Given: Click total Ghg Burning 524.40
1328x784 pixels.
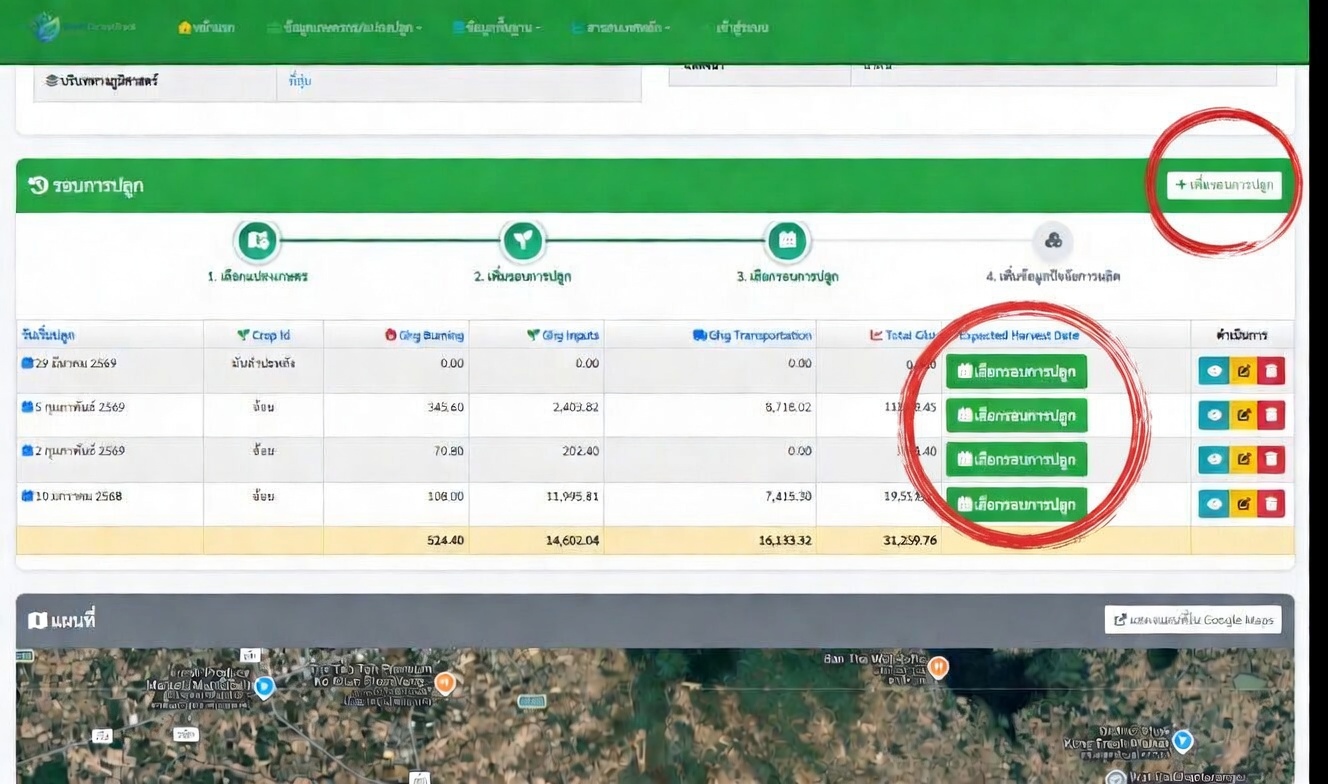Looking at the screenshot, I should 445,540.
